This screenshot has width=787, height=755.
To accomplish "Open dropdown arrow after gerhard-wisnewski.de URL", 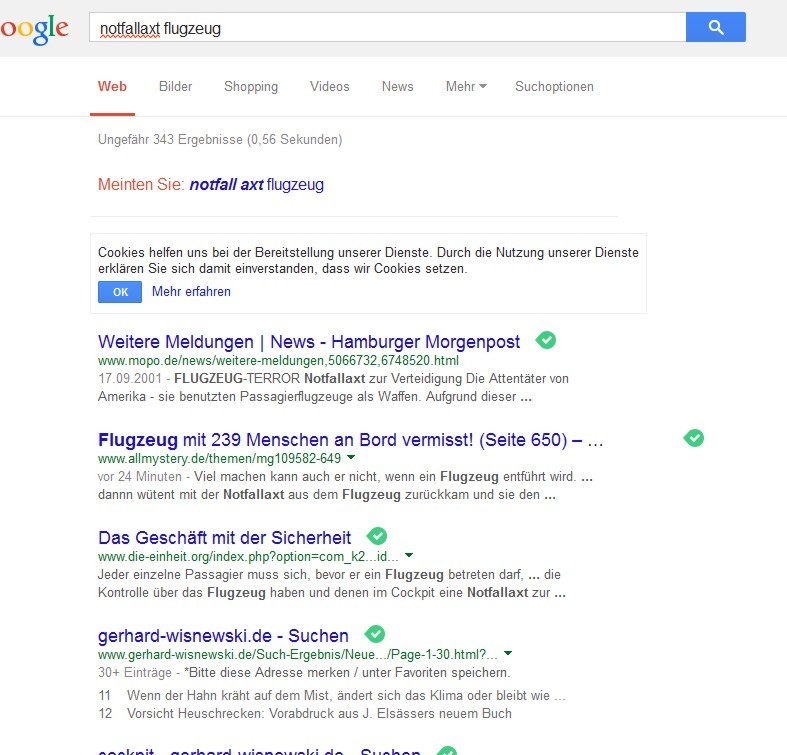I will coord(508,653).
